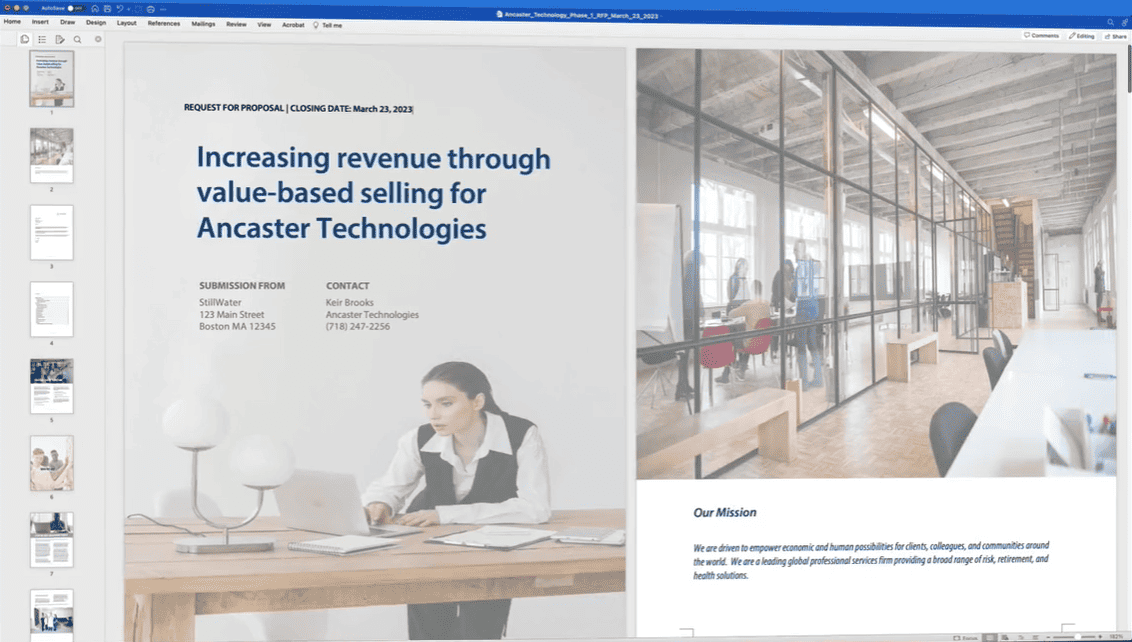Open the View ribbon tab

[264, 25]
